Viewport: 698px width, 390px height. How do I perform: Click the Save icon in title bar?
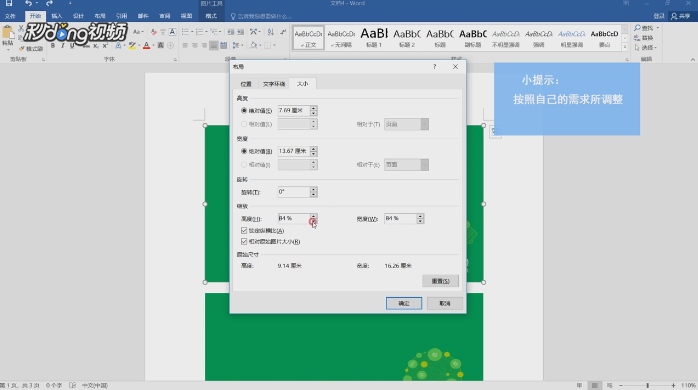(x=9, y=4)
